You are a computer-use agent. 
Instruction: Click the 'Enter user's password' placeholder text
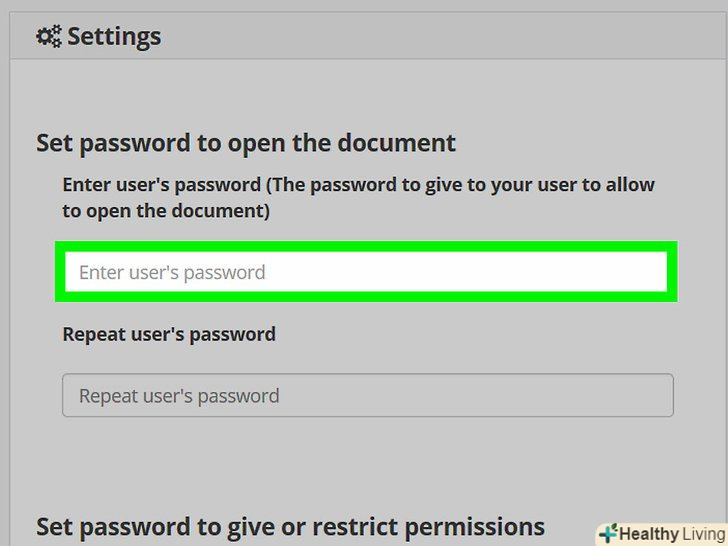[172, 272]
